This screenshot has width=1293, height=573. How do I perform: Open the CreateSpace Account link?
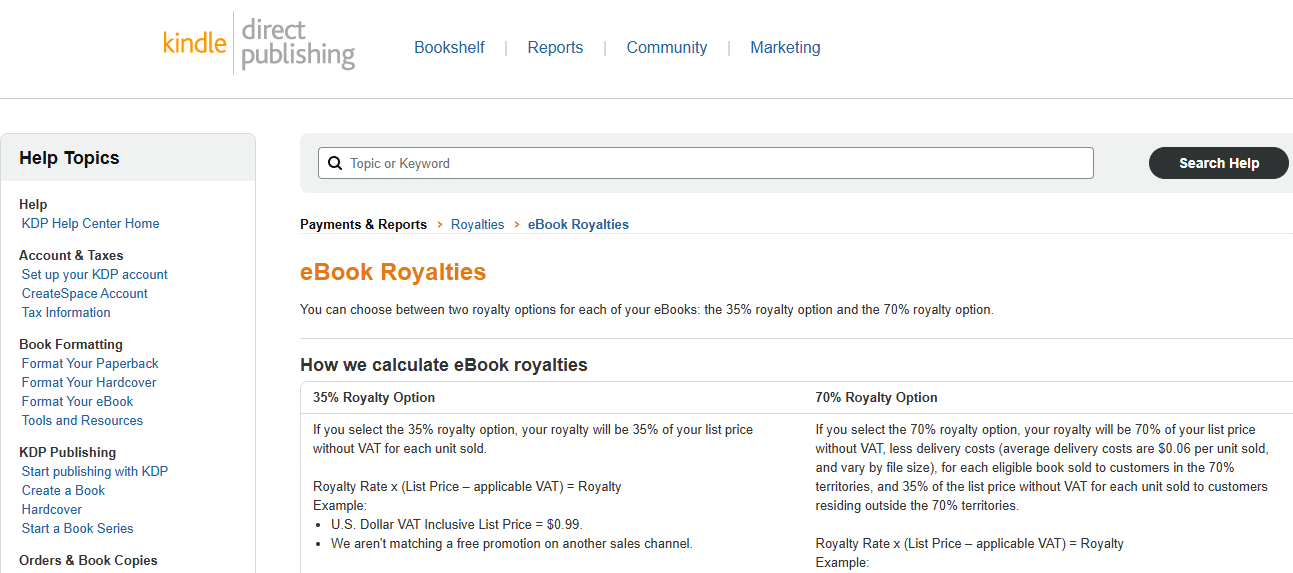click(x=84, y=293)
